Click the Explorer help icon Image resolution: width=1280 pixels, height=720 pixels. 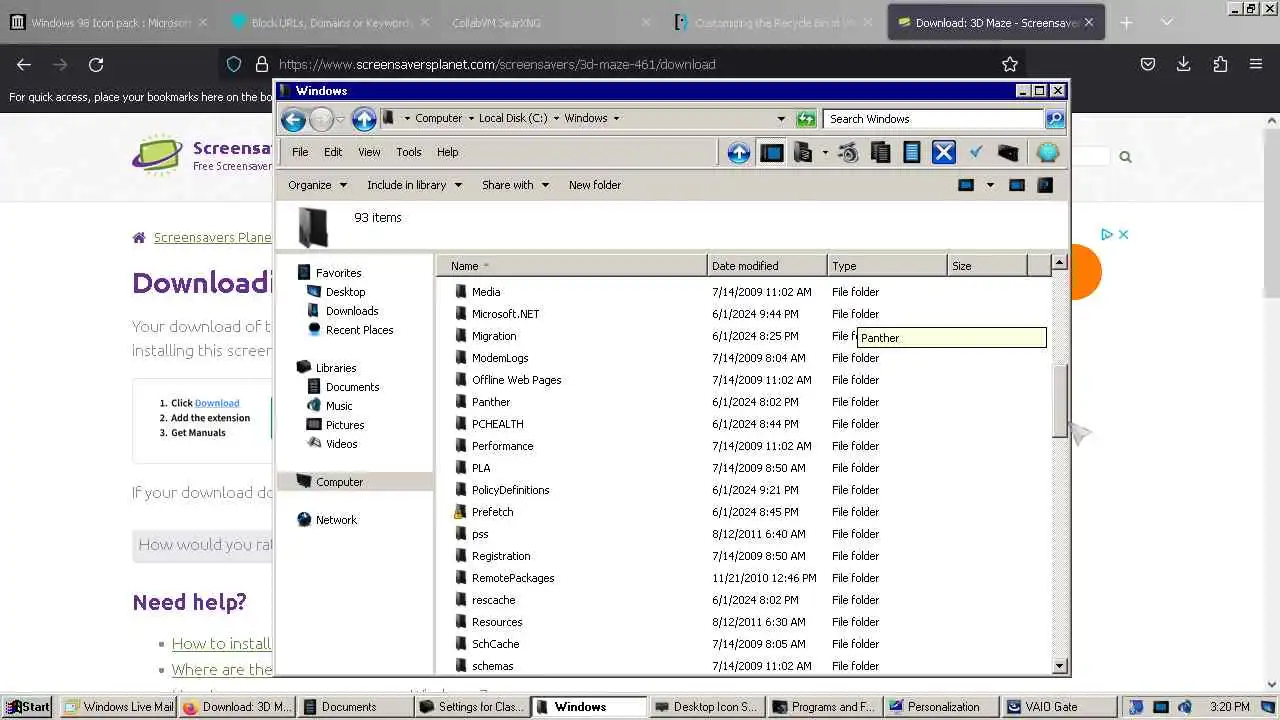click(1045, 185)
